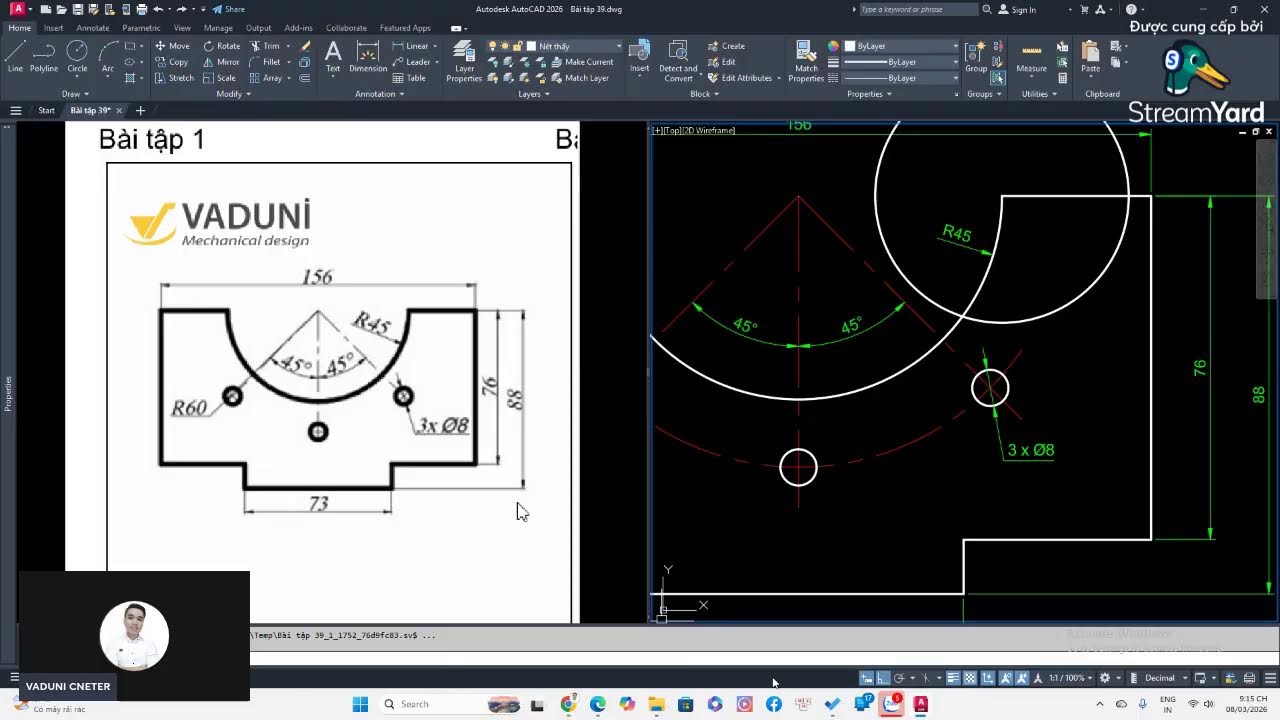This screenshot has width=1280, height=720.
Task: Insert a Table annotation
Action: [408, 78]
